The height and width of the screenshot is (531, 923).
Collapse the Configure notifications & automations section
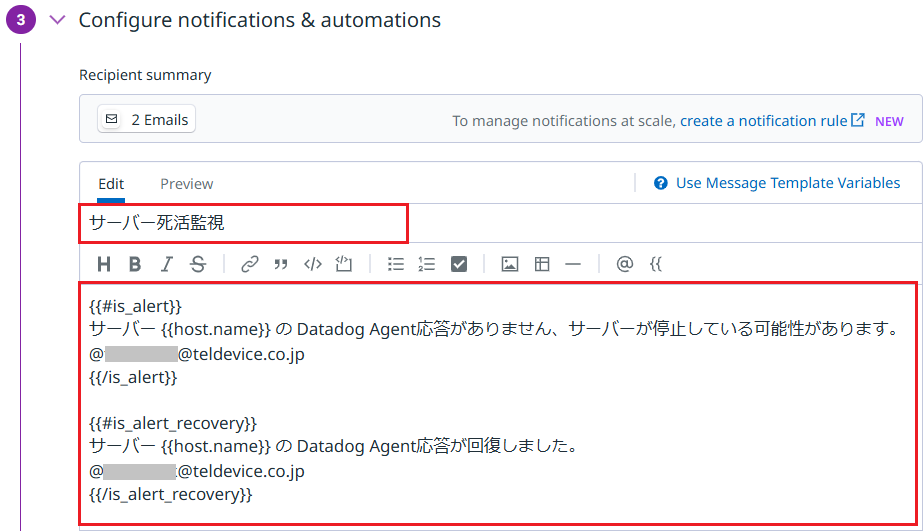tap(58, 20)
